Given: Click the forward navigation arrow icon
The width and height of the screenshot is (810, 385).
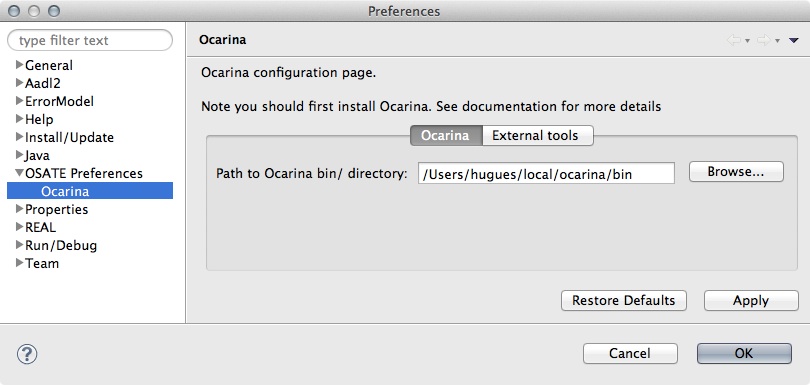Looking at the screenshot, I should (x=764, y=40).
